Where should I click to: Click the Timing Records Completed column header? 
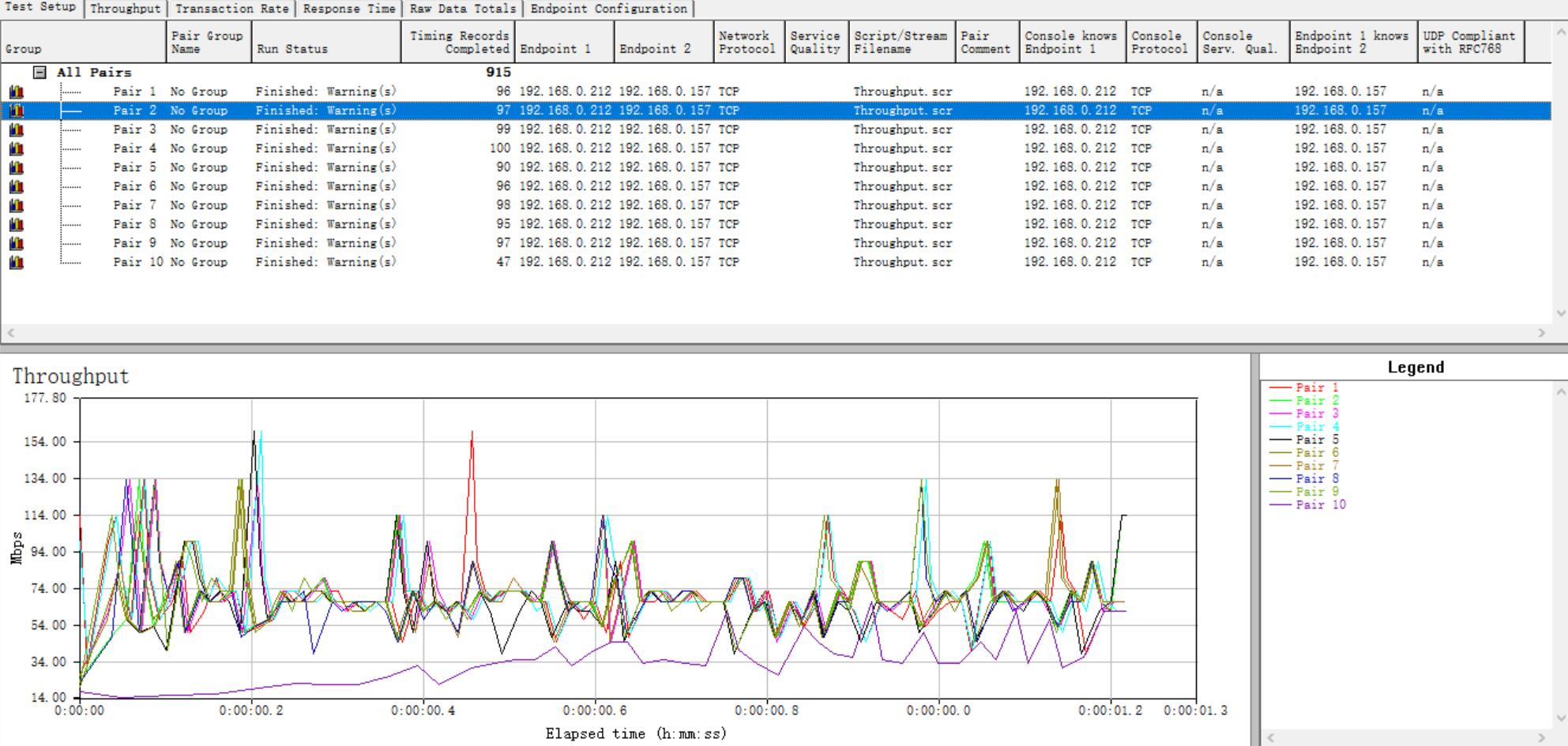(x=458, y=43)
